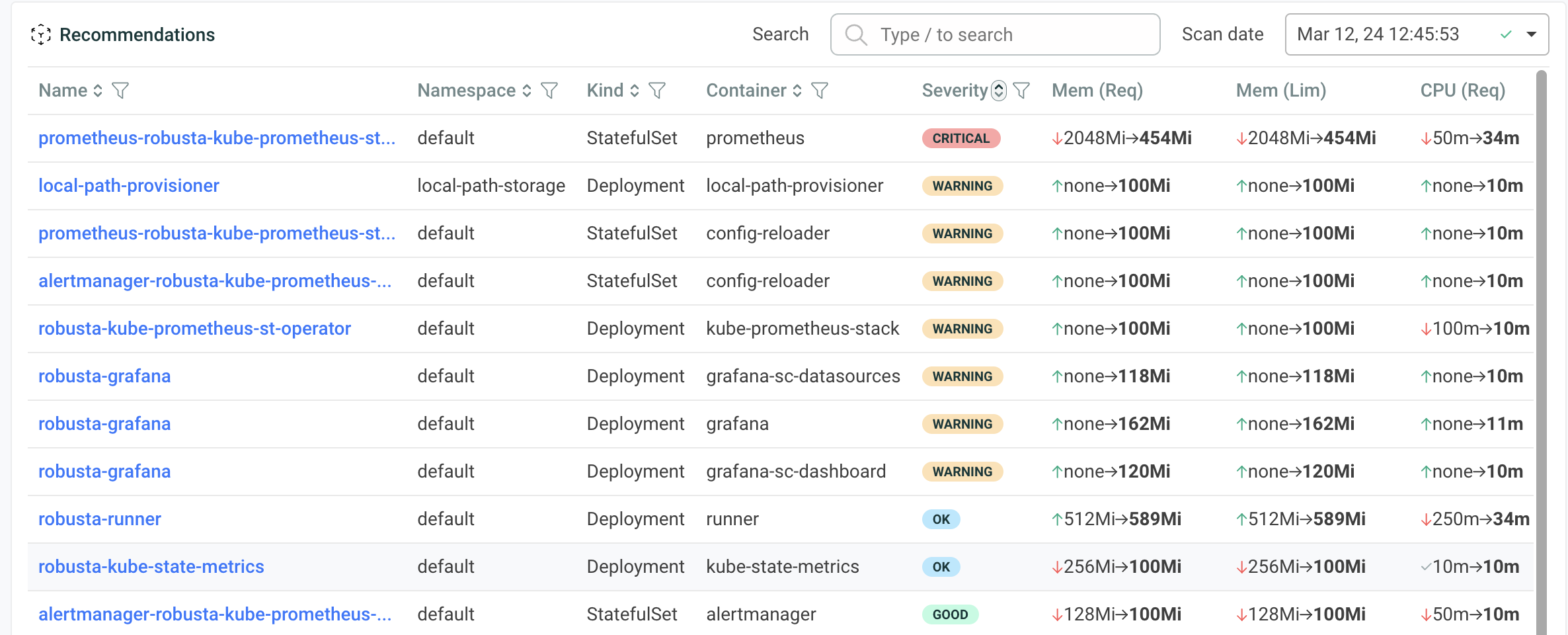
Task: Click the Recommendations heading text
Action: [x=137, y=34]
